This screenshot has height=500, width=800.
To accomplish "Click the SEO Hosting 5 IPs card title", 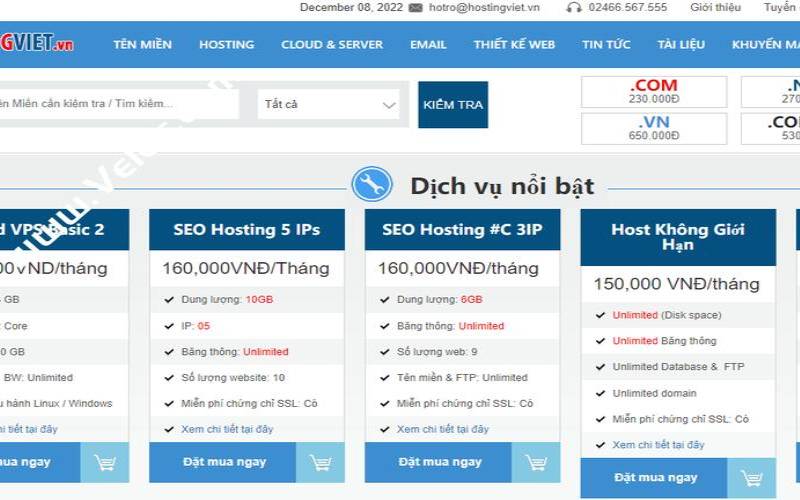I will pyautogui.click(x=247, y=230).
